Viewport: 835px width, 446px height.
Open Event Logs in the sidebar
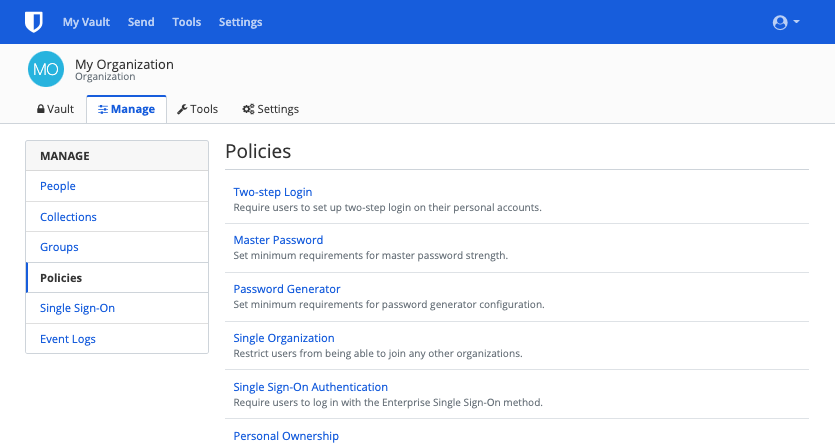(117, 338)
